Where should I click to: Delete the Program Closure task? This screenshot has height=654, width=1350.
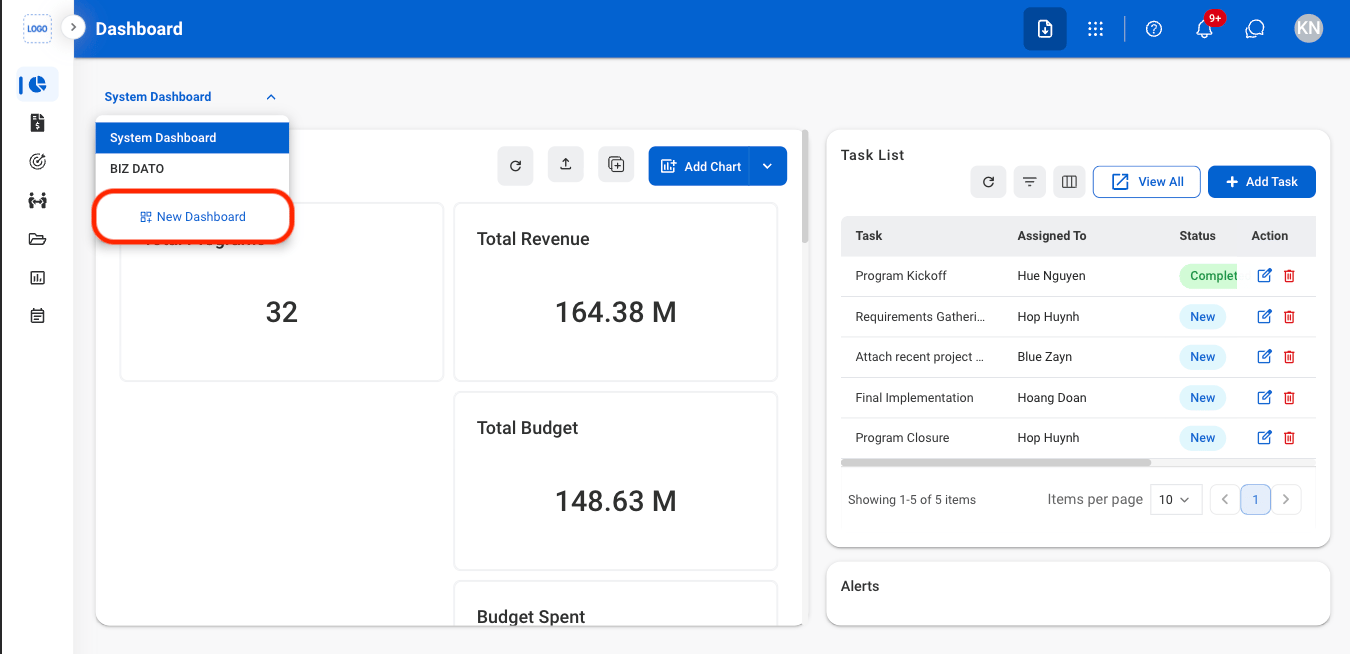coord(1289,438)
